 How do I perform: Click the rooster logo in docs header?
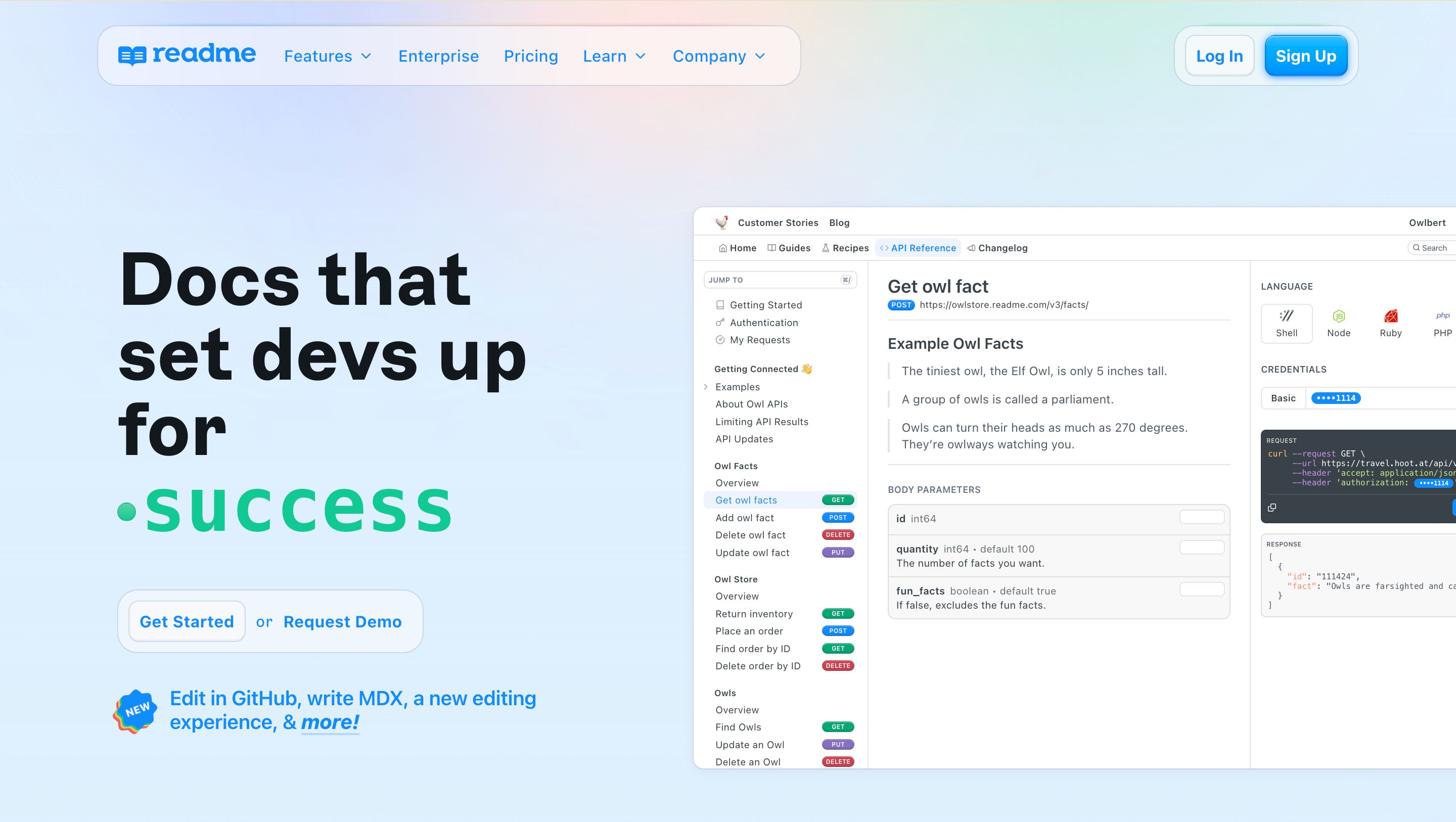click(721, 222)
